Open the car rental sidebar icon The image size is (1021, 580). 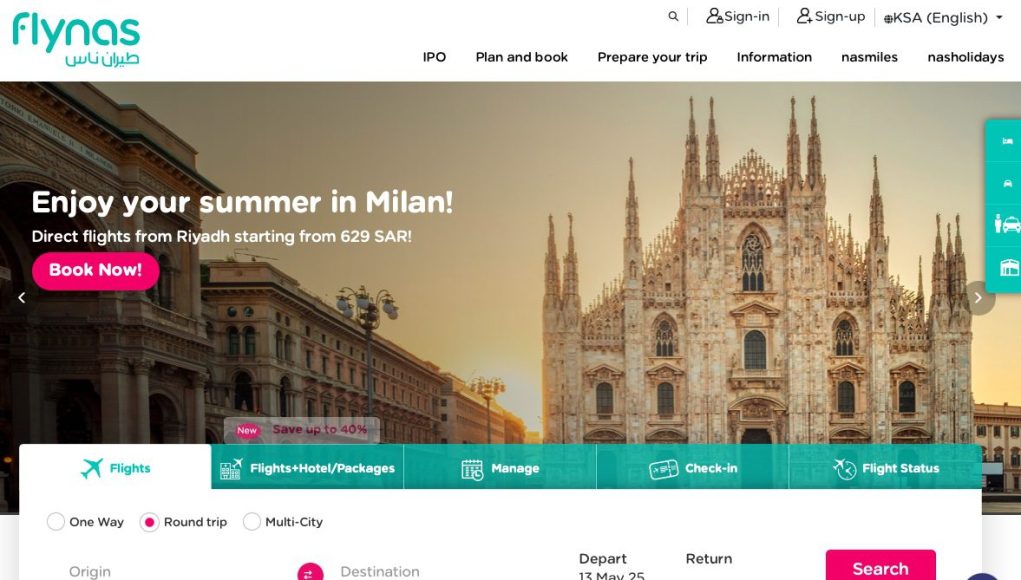(1007, 184)
